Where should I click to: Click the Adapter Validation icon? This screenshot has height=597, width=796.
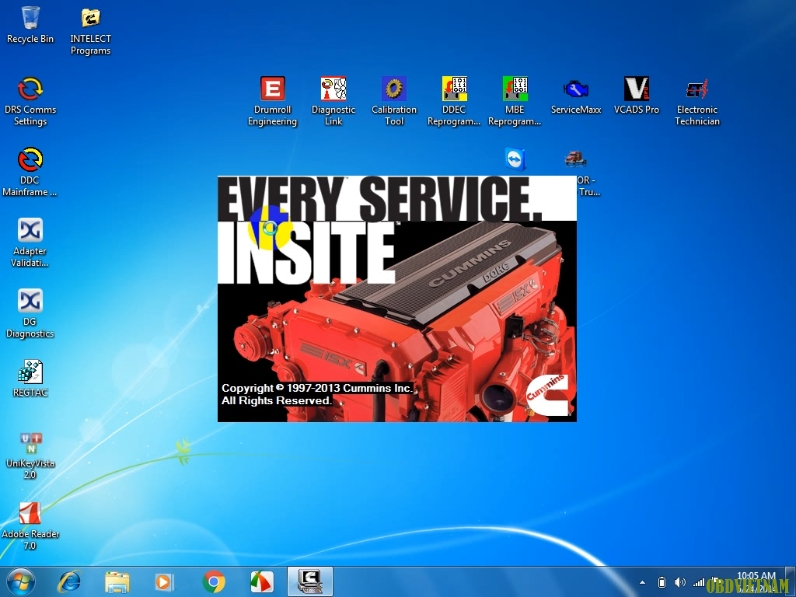tap(30, 242)
